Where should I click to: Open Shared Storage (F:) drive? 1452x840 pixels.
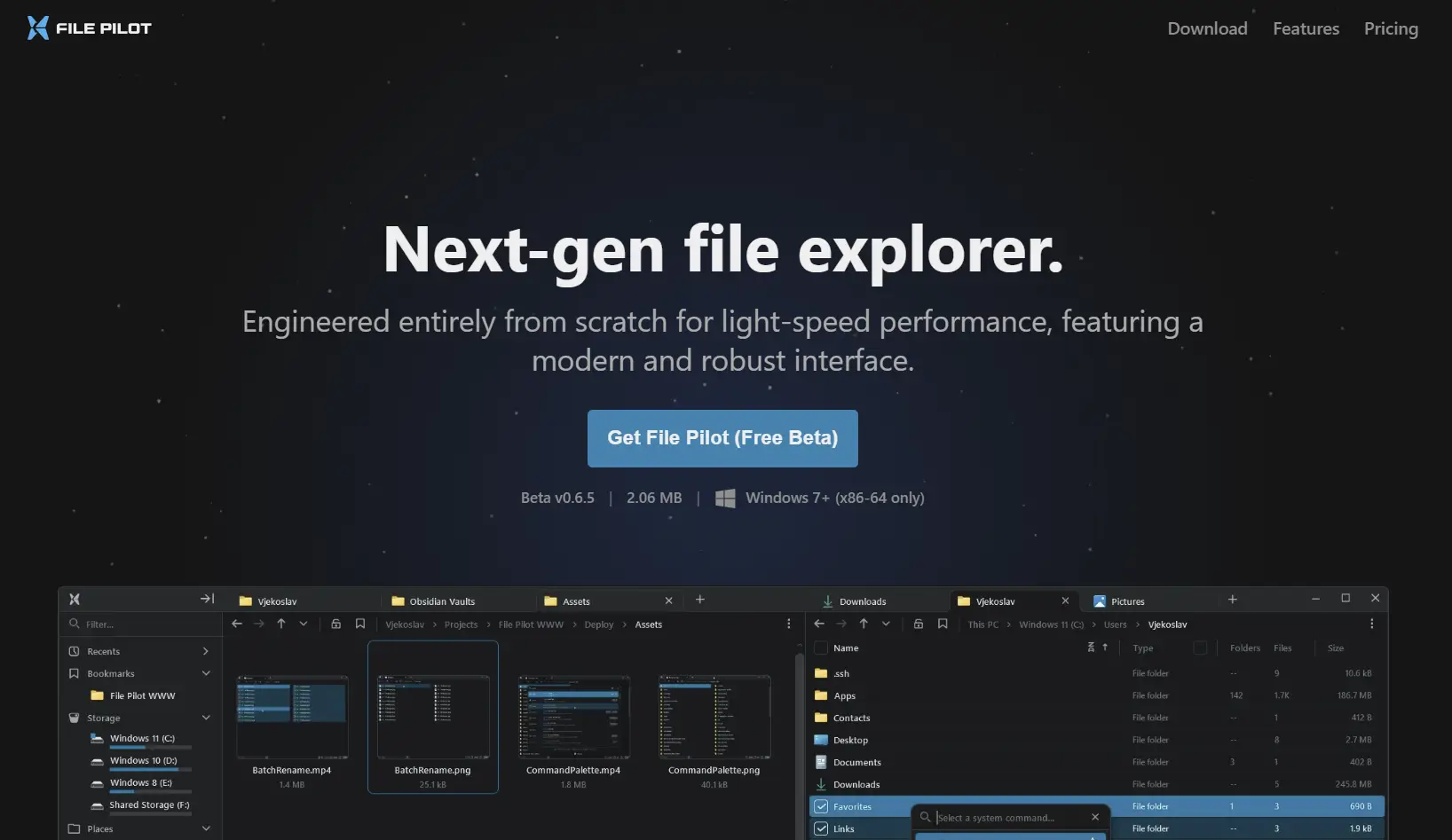[140, 805]
